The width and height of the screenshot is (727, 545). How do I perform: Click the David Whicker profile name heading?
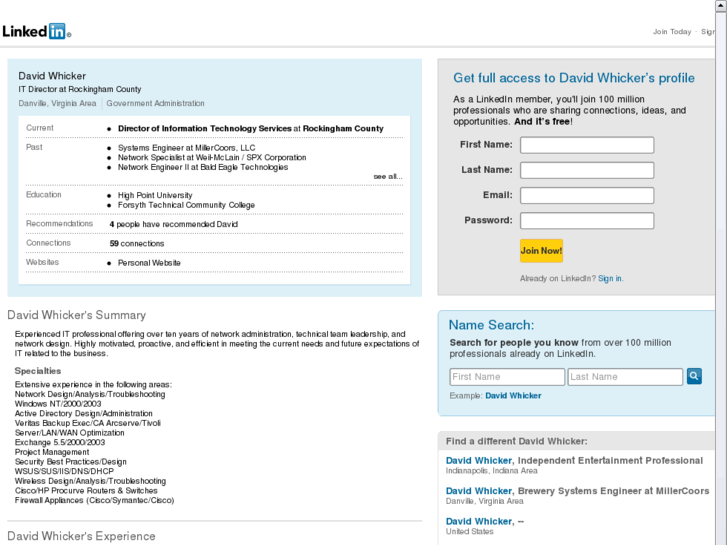(52, 76)
